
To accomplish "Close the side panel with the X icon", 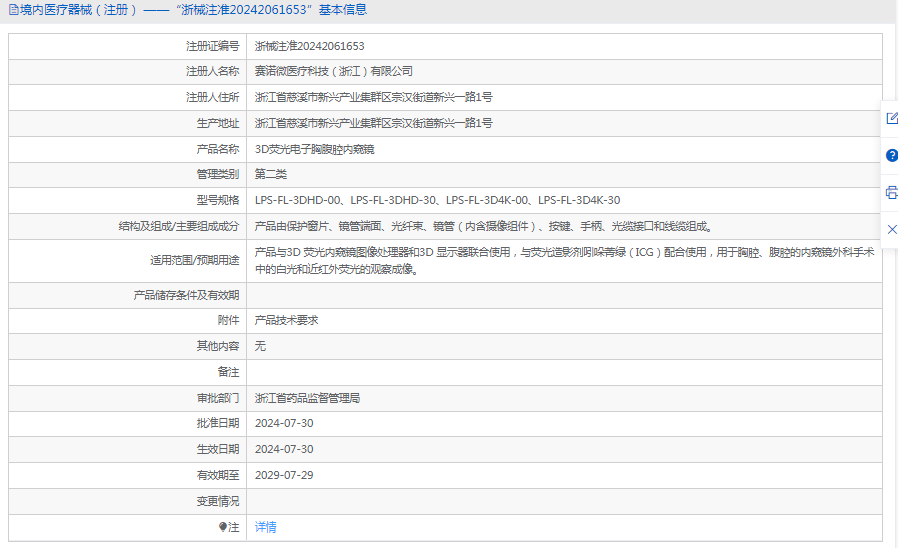I will 892,230.
